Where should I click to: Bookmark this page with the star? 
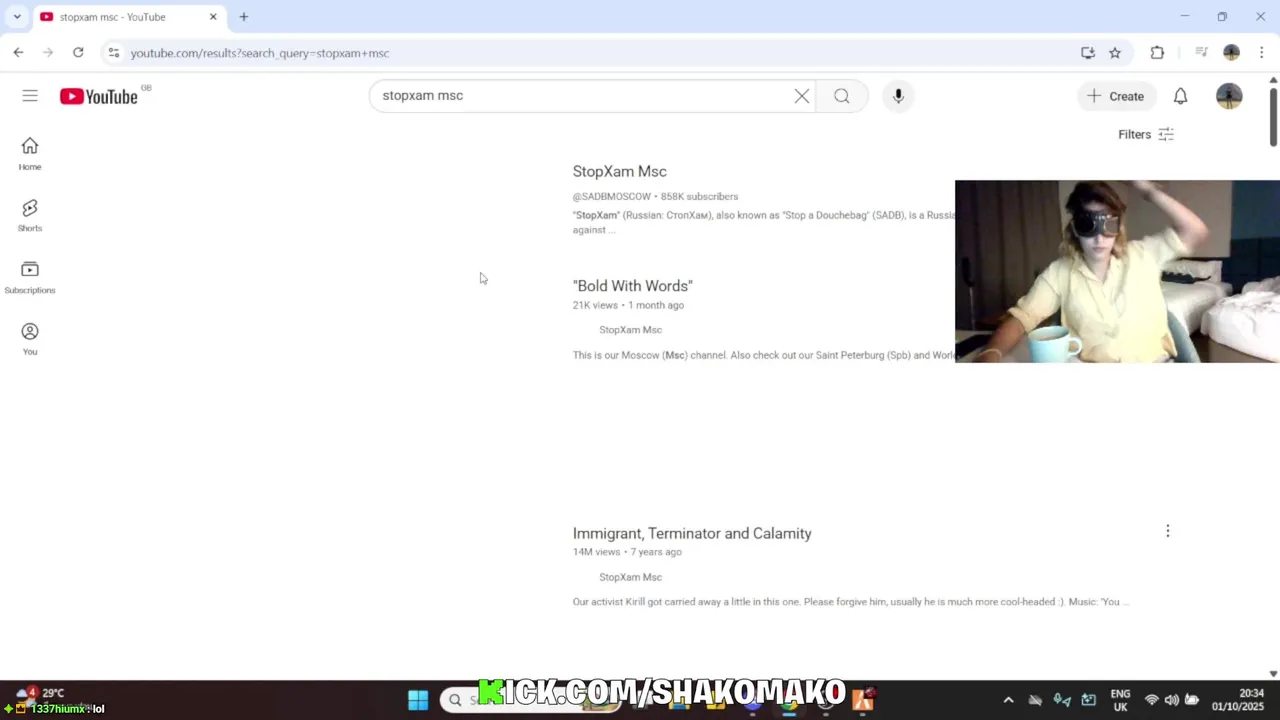coord(1115,53)
